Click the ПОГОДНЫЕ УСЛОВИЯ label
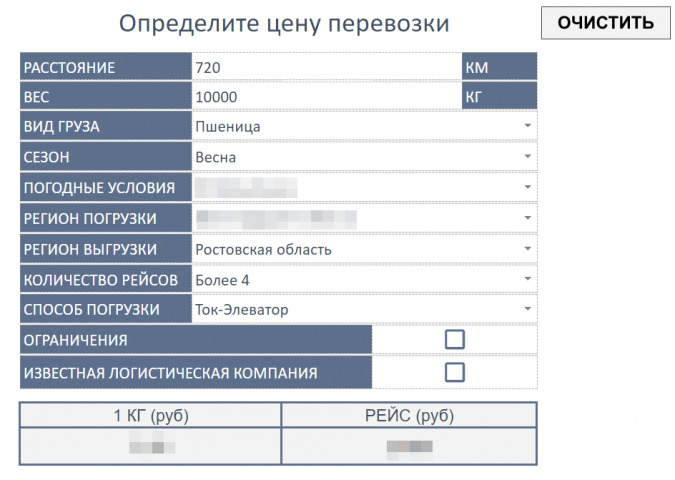 tap(105, 187)
